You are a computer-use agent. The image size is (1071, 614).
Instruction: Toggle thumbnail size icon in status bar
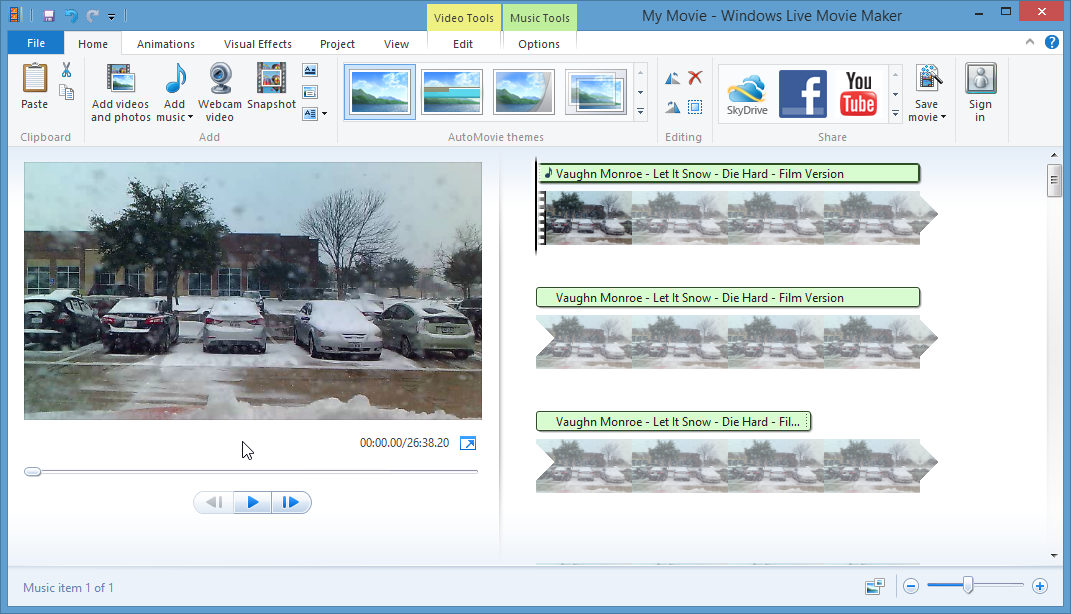(875, 587)
